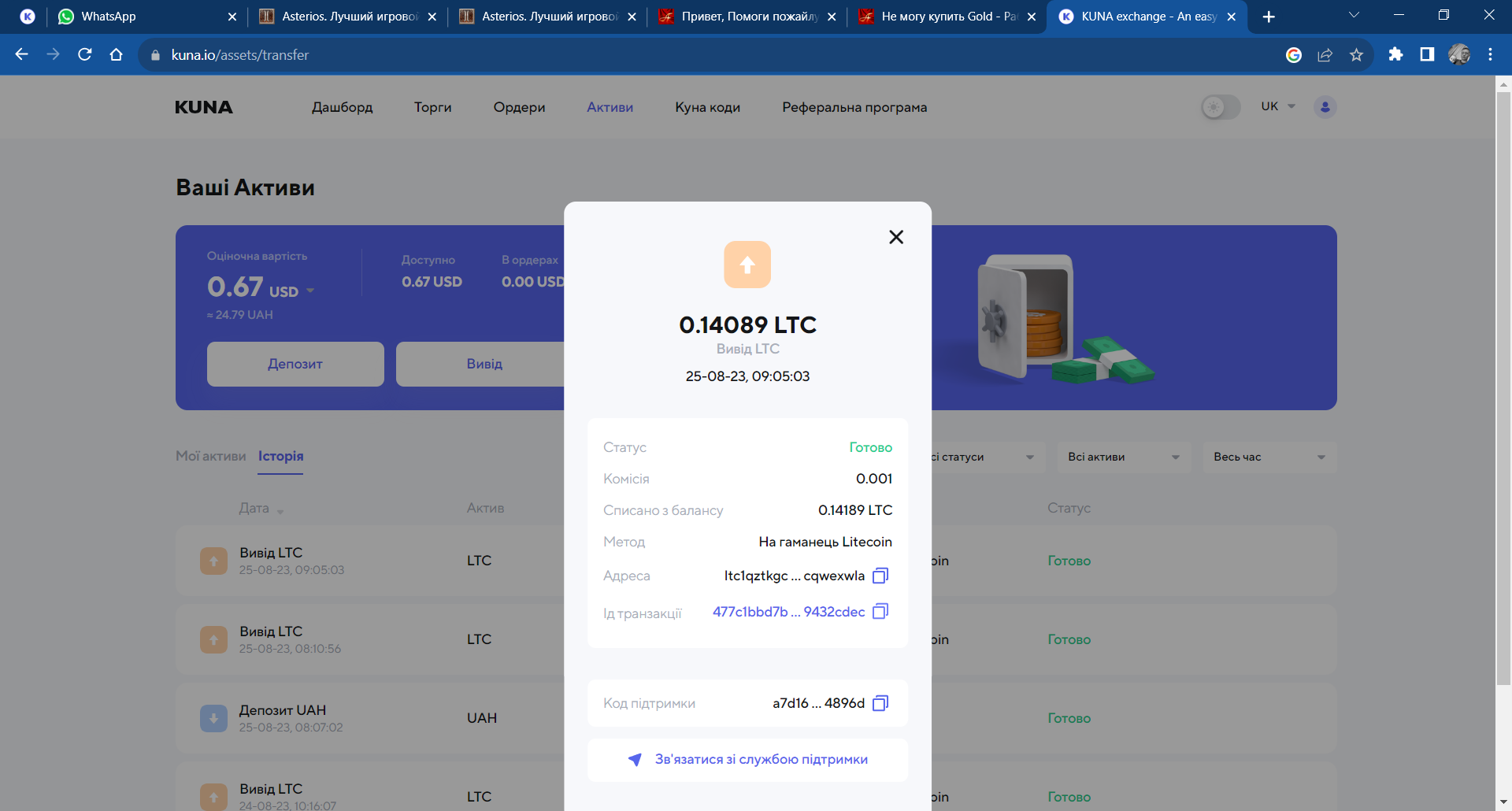Open the user profile avatar icon
This screenshot has width=1512, height=811.
pyautogui.click(x=1325, y=107)
